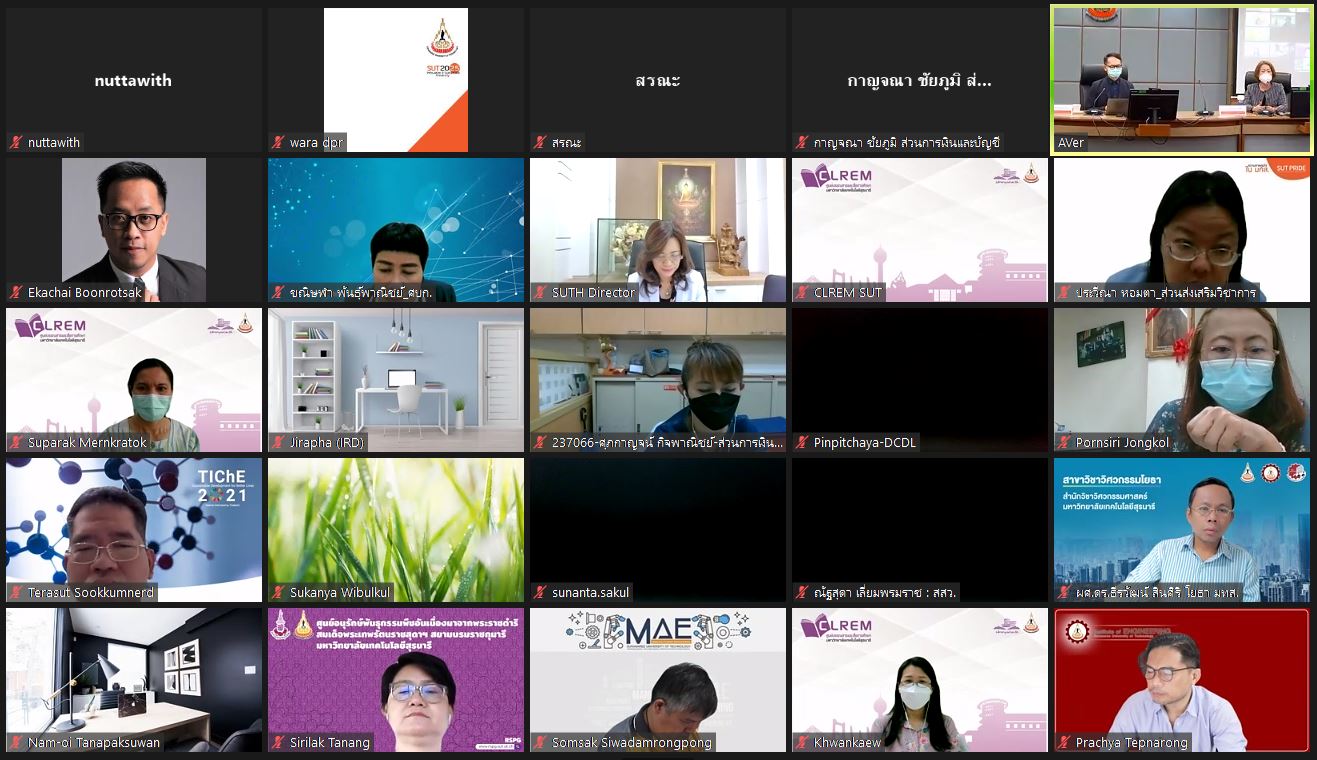Click the large centered สรณะ name

tap(658, 81)
